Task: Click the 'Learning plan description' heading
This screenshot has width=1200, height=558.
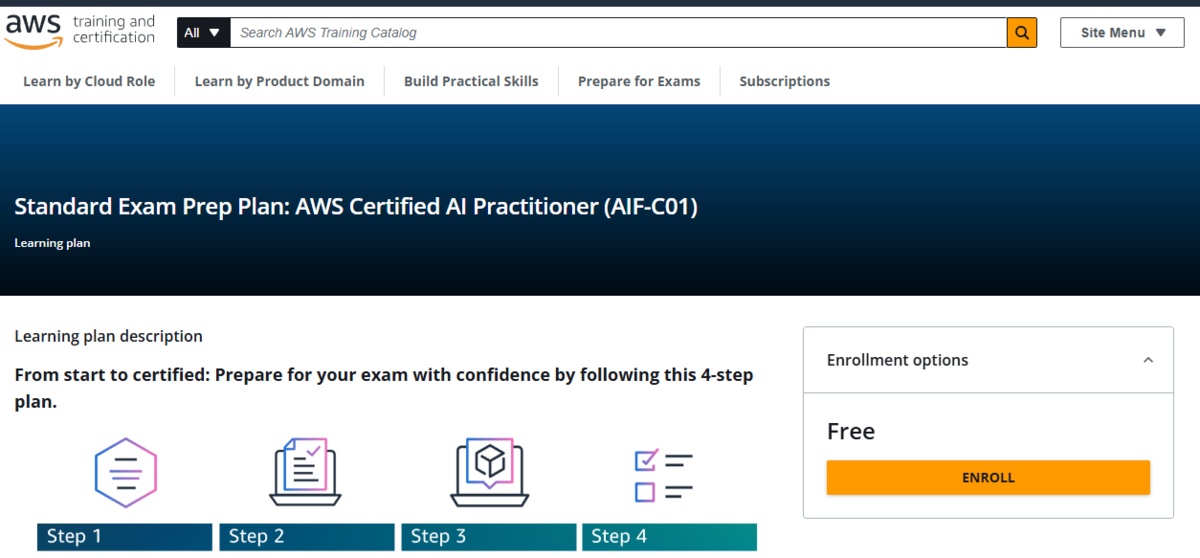Action: pos(108,336)
